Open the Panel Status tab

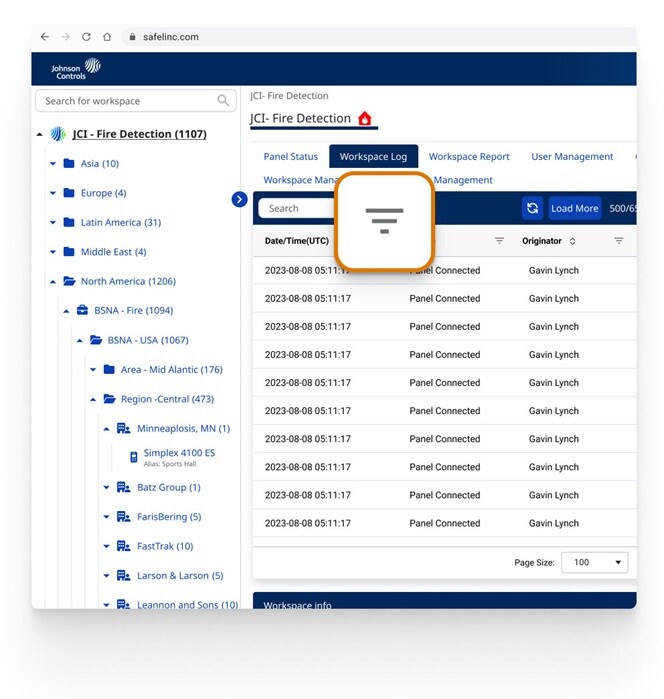click(291, 156)
